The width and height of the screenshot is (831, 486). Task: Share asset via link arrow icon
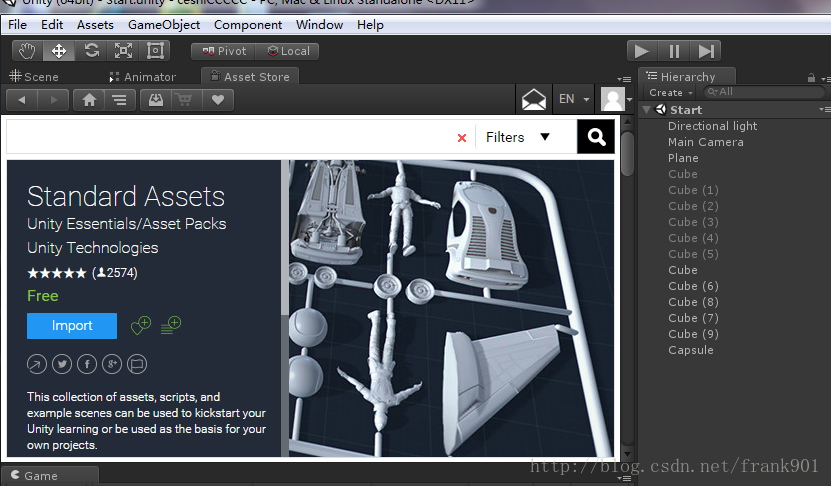click(37, 364)
